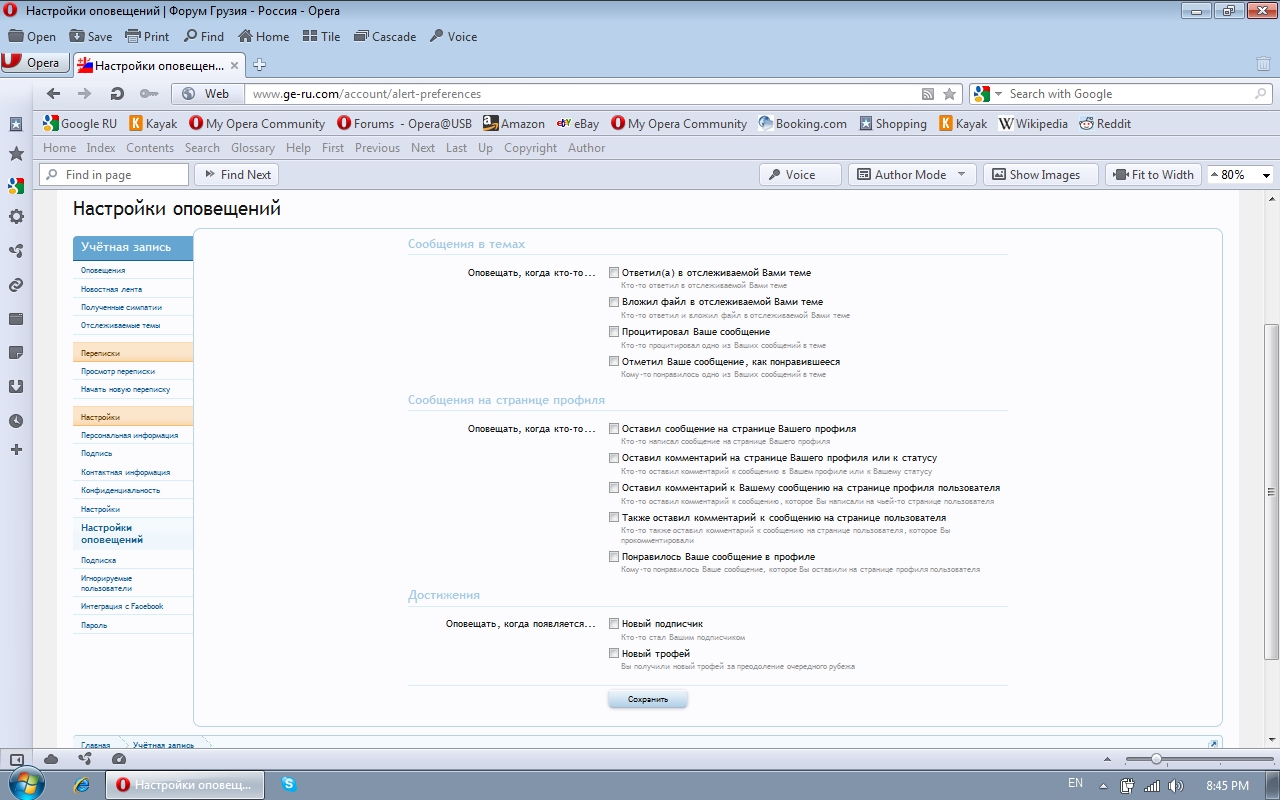Open the Opera main menu

(33, 63)
